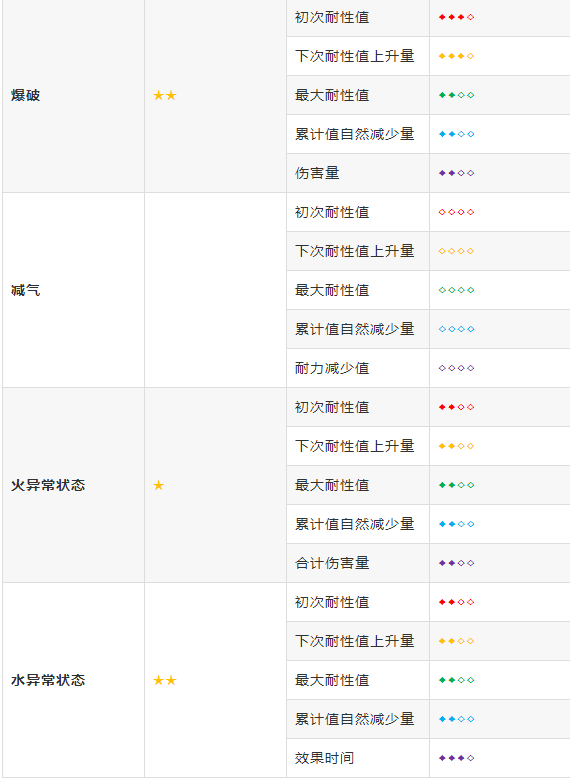The height and width of the screenshot is (778, 570).
Task: Click the 伤害量 label under 爆破
Action: pyautogui.click(x=317, y=173)
